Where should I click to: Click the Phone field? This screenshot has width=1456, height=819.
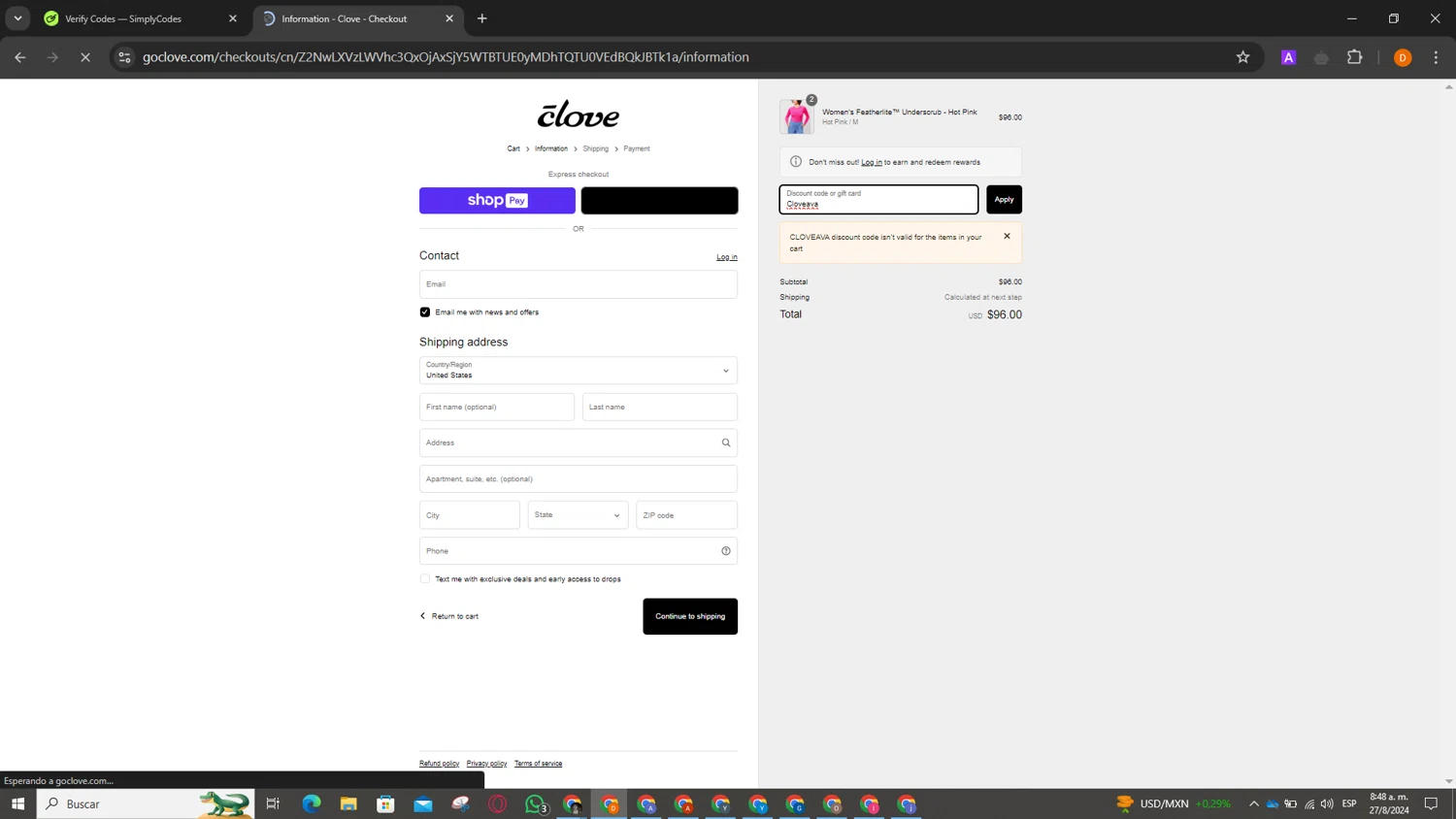coord(579,551)
